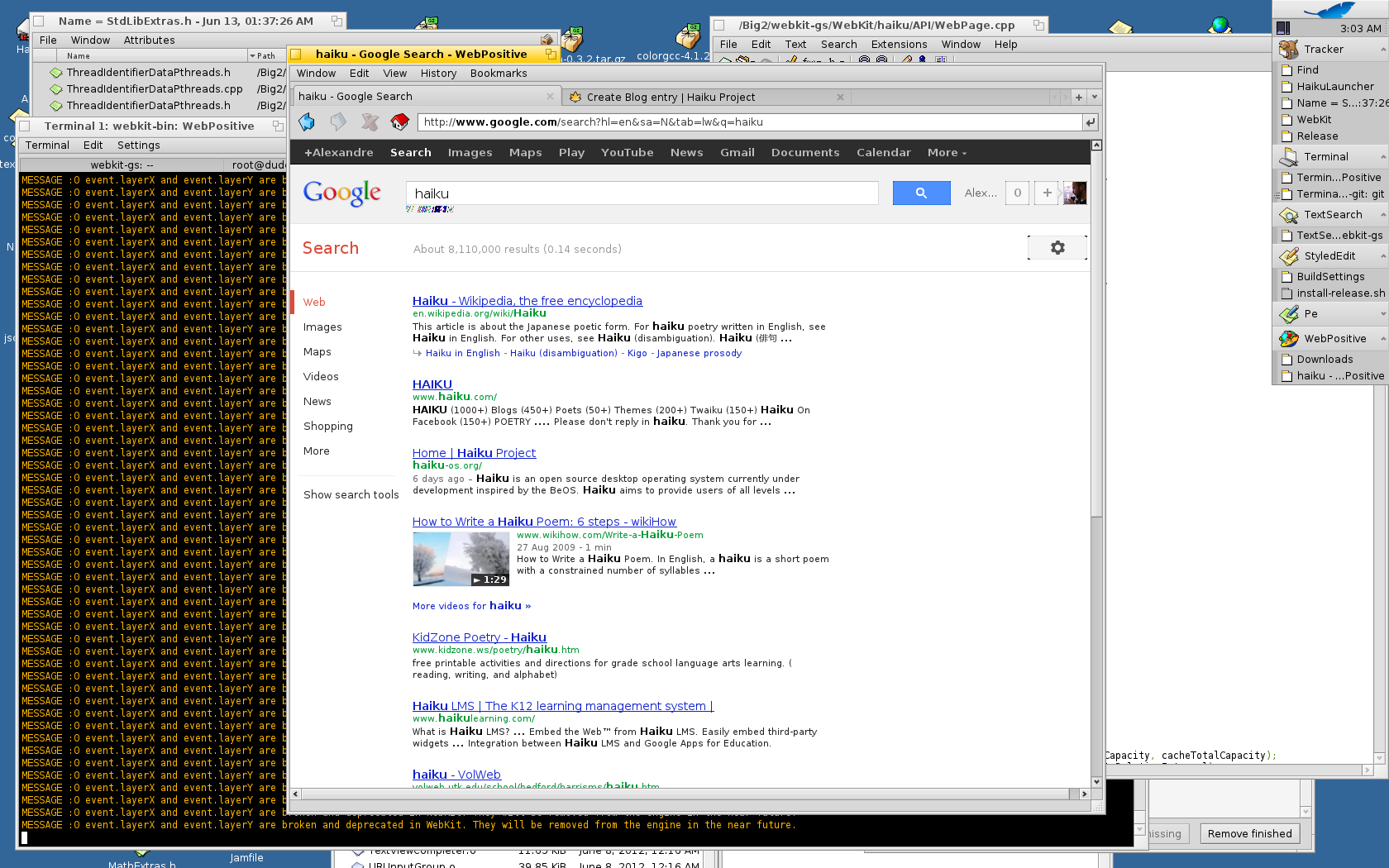Expand the More dropdown in Google's black bar

click(x=947, y=153)
